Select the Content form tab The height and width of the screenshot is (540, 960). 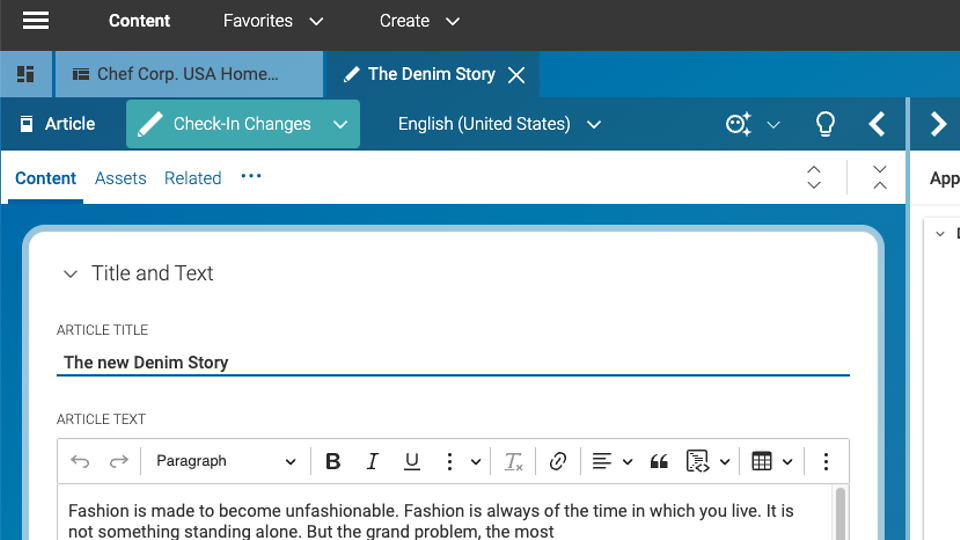point(46,178)
